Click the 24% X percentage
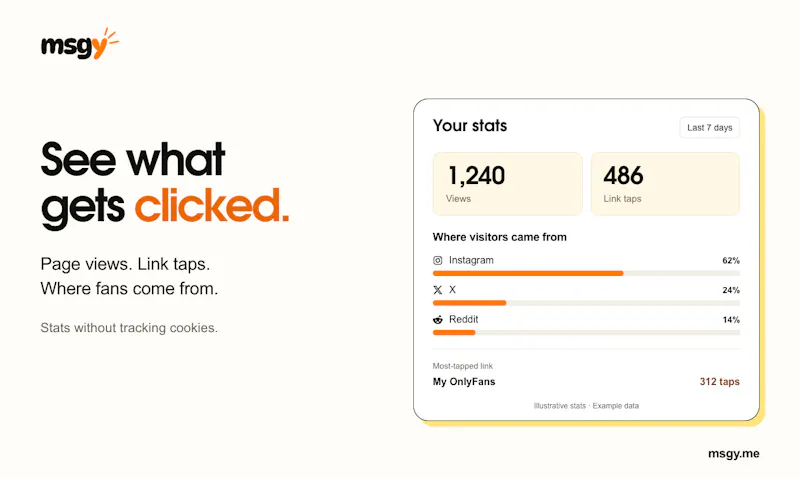This screenshot has height=479, width=800. pos(731,290)
